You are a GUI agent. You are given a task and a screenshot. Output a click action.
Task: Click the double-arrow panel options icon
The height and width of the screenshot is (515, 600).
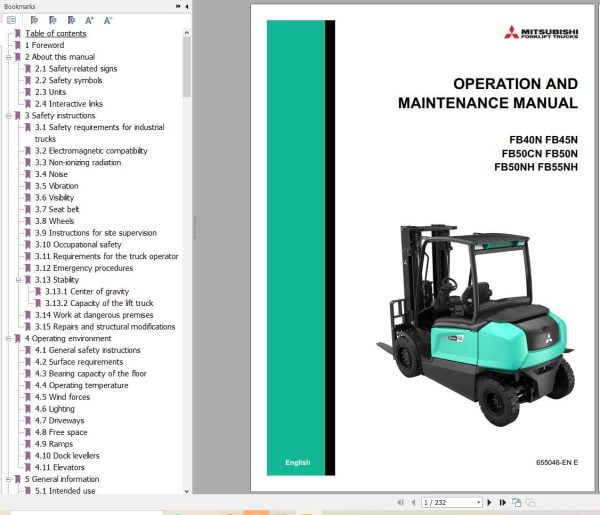[178, 7]
